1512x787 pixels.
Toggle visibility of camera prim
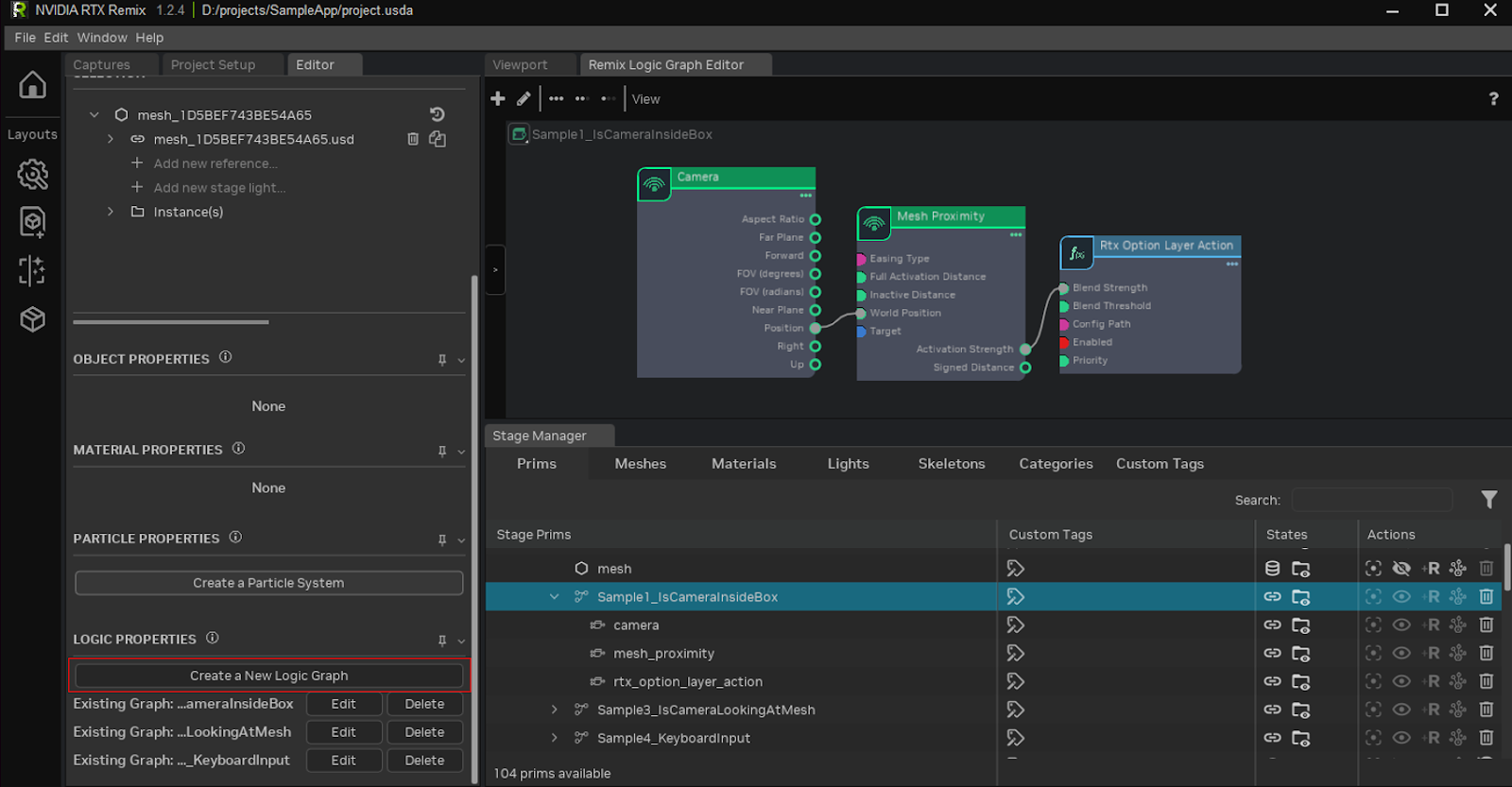coord(1401,624)
